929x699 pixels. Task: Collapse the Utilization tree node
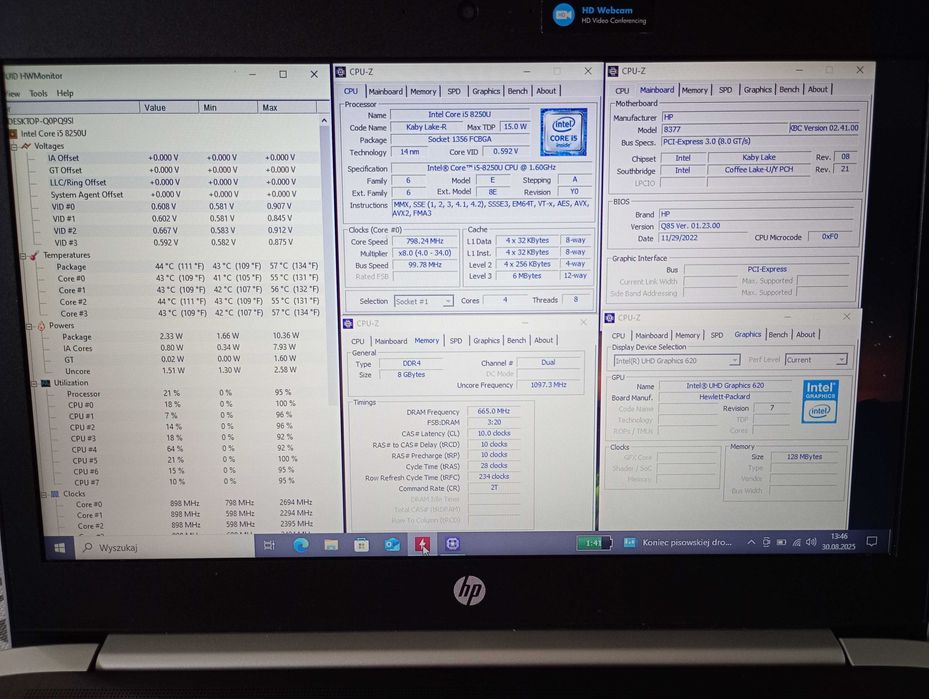click(34, 383)
